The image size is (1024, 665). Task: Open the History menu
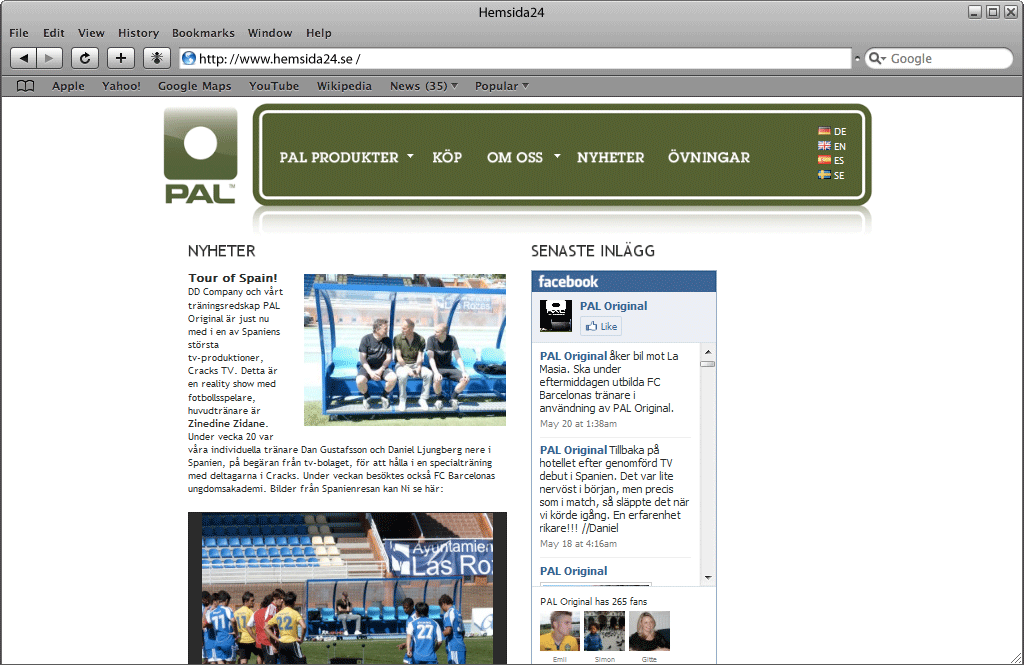coord(138,33)
